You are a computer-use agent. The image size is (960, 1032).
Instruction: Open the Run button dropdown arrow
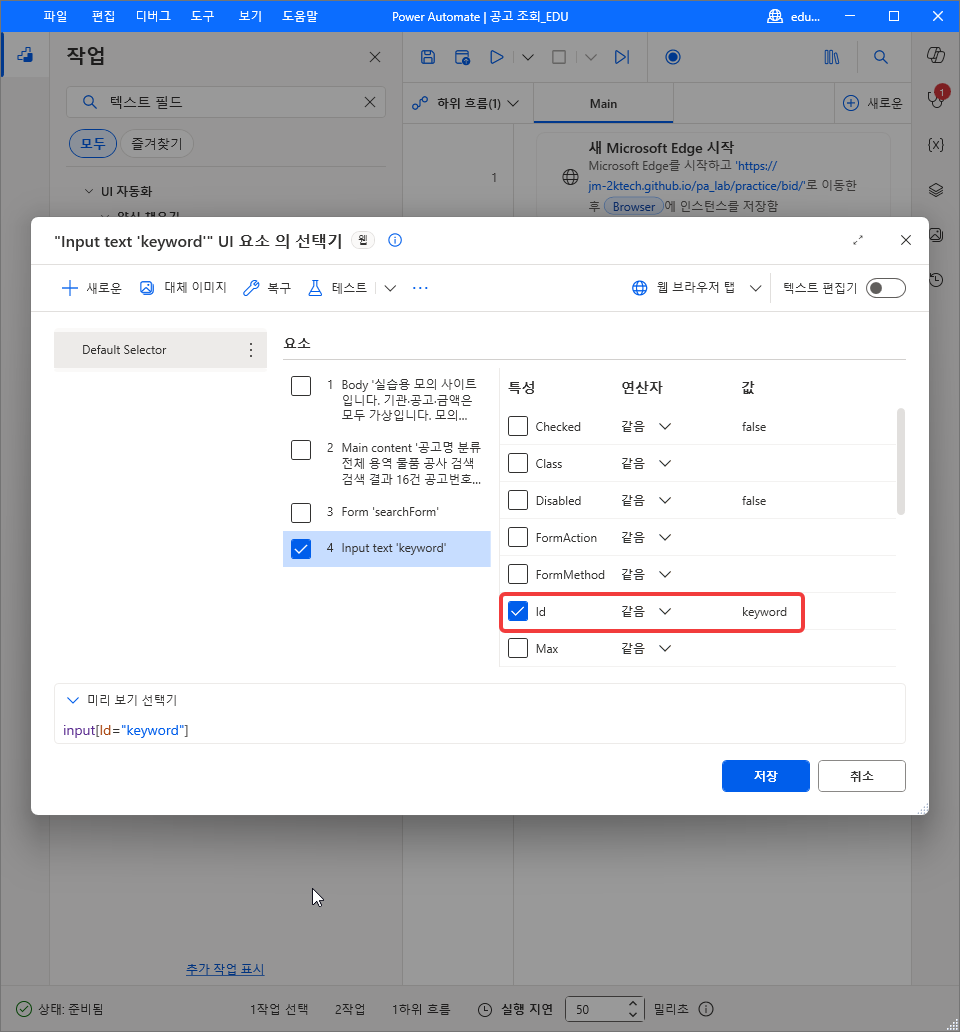pyautogui.click(x=528, y=57)
